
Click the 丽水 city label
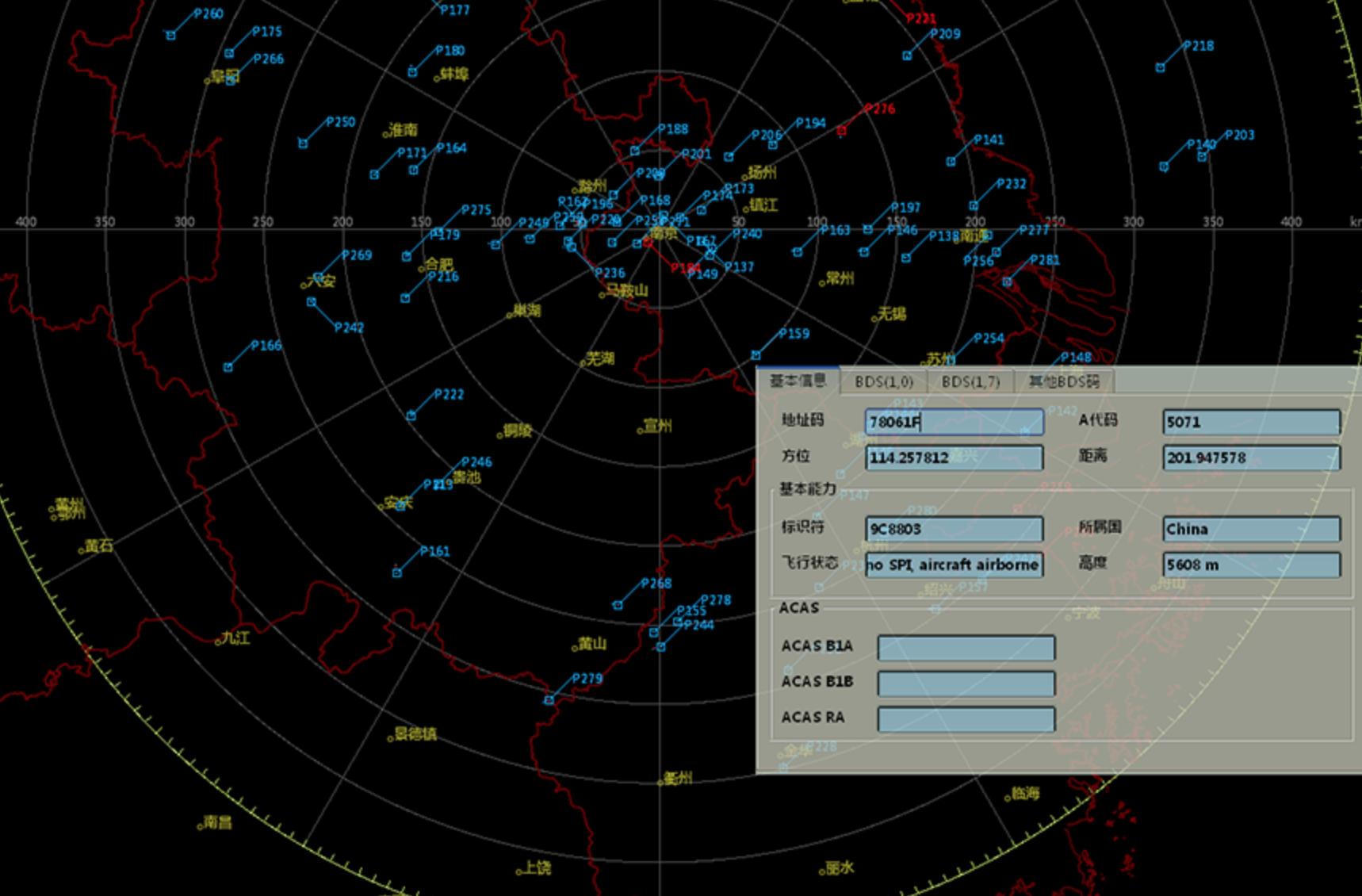click(840, 868)
